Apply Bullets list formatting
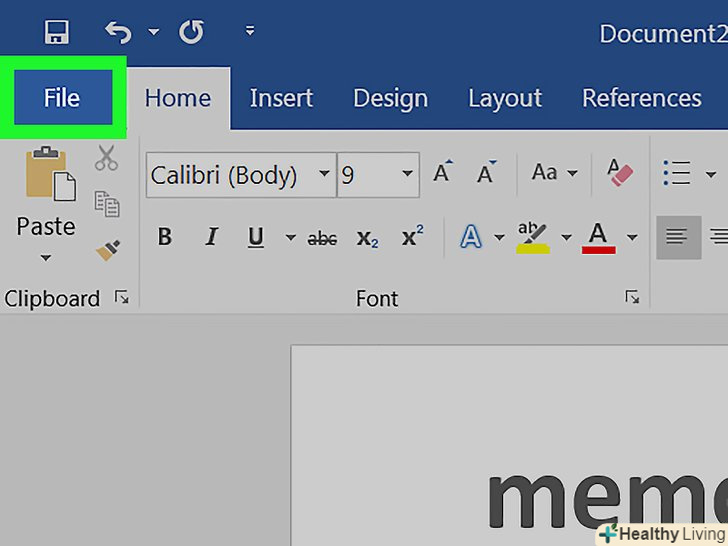This screenshot has height=546, width=728. [x=677, y=173]
